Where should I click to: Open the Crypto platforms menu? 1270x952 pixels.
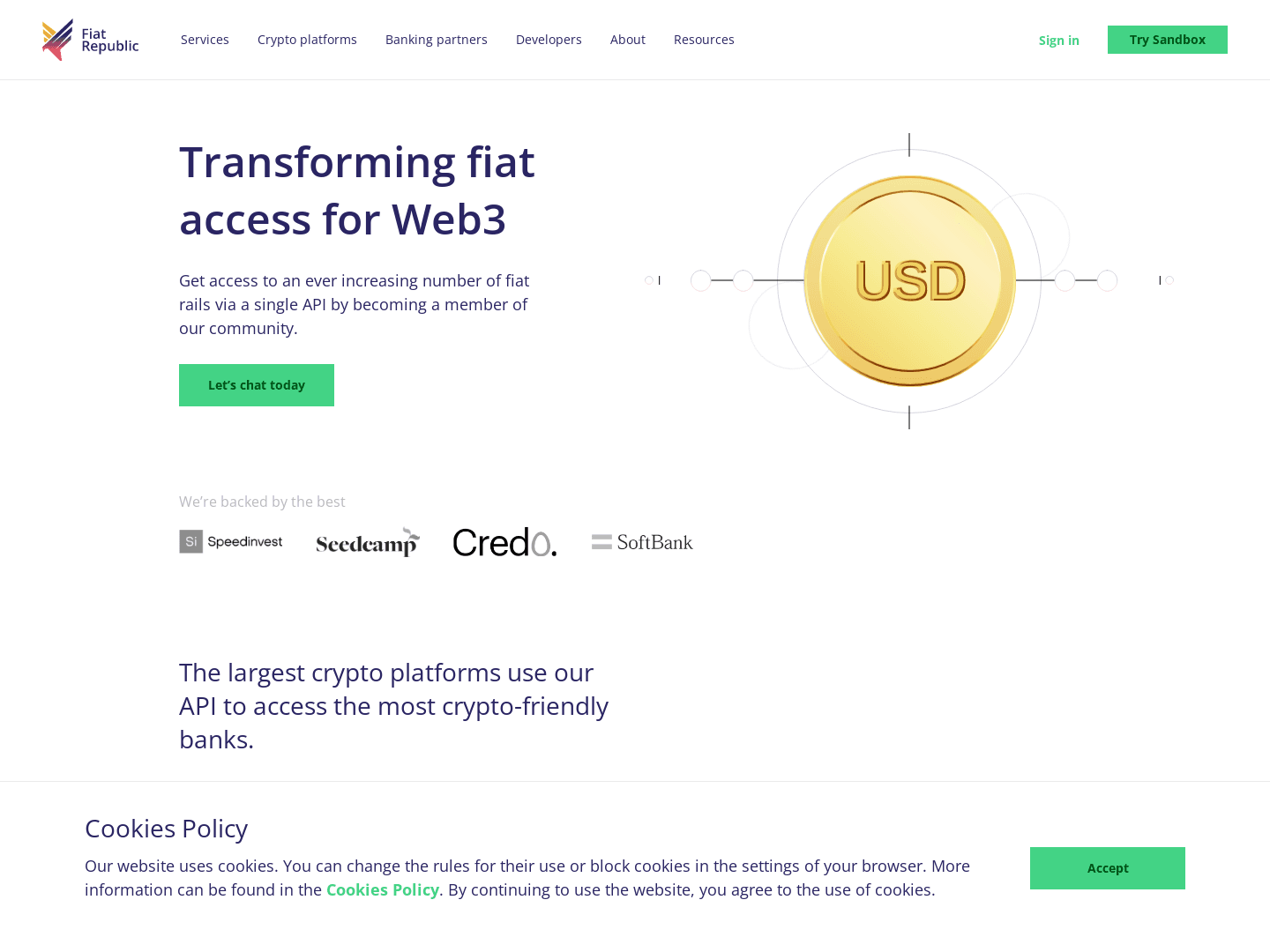pos(307,39)
